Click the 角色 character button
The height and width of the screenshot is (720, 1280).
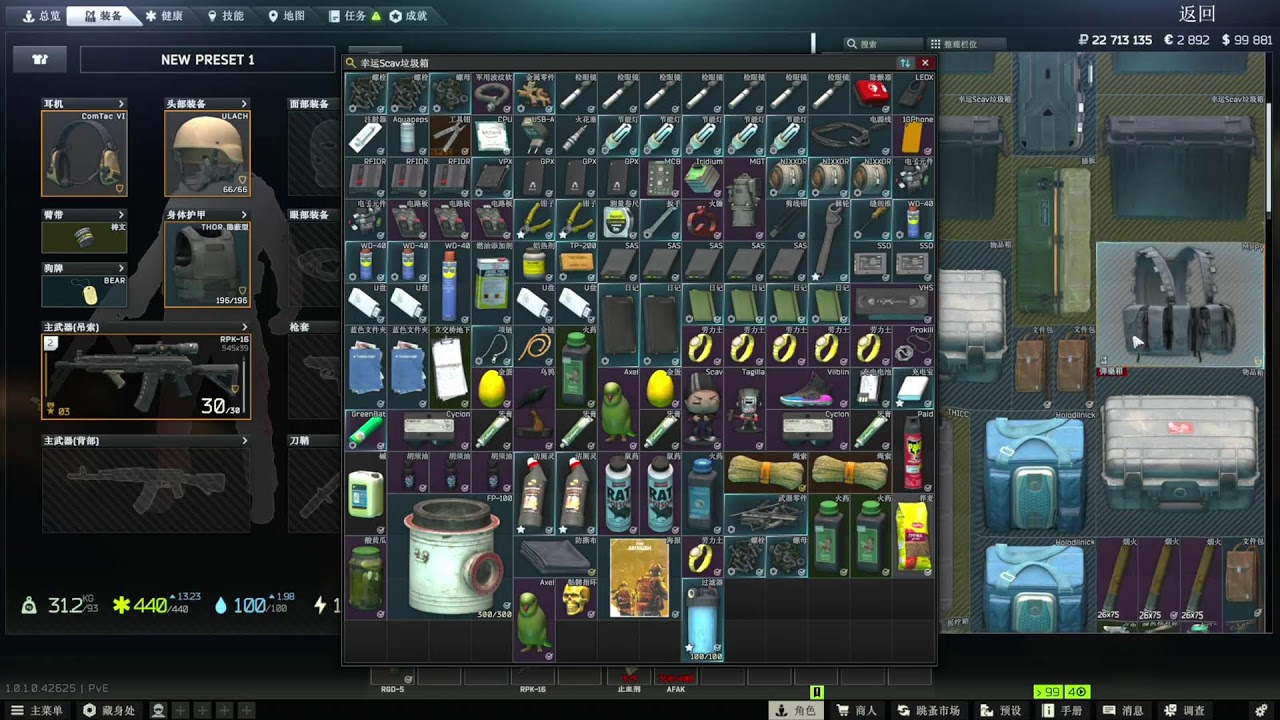[x=795, y=710]
